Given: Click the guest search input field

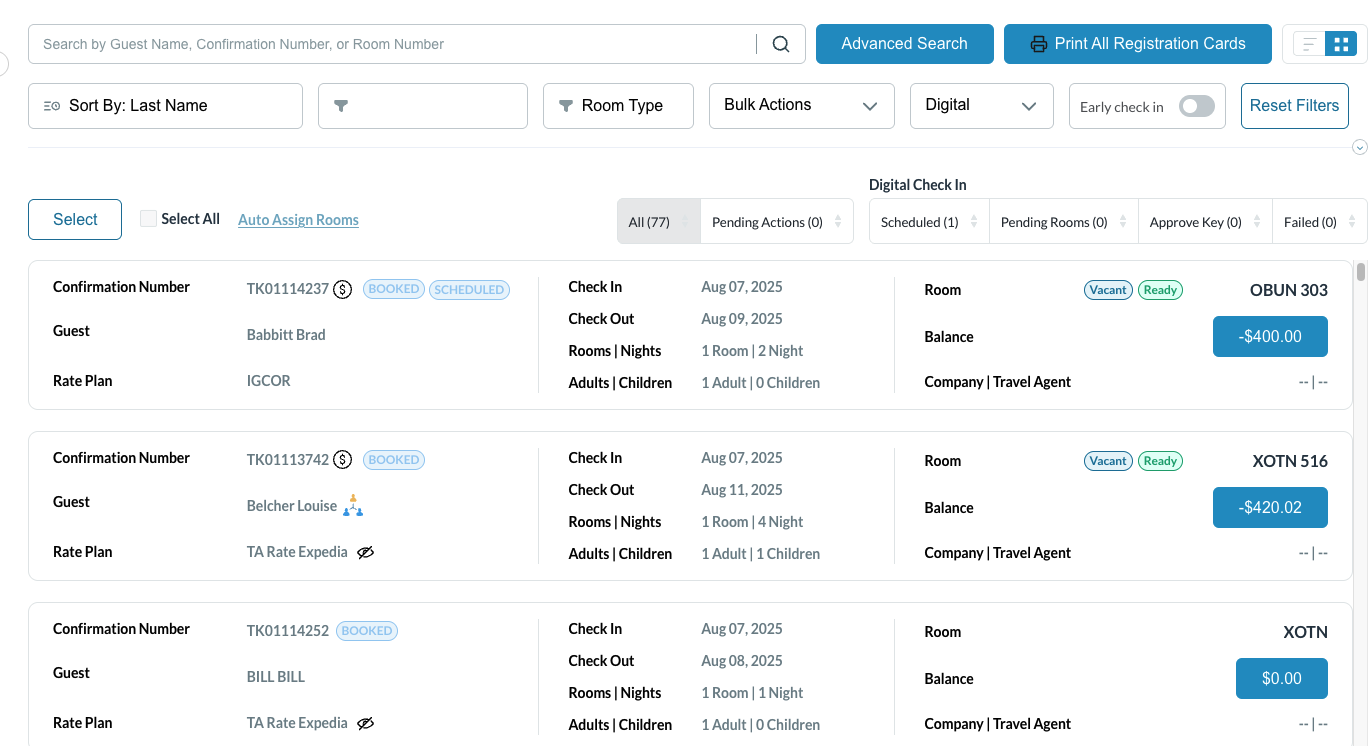Looking at the screenshot, I should pos(395,44).
